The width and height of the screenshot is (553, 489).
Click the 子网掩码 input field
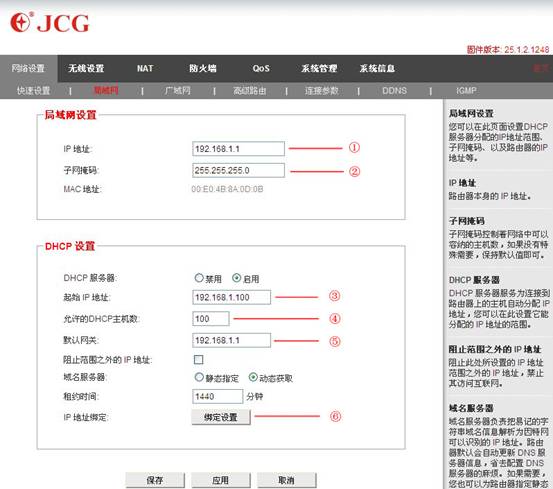click(x=238, y=170)
